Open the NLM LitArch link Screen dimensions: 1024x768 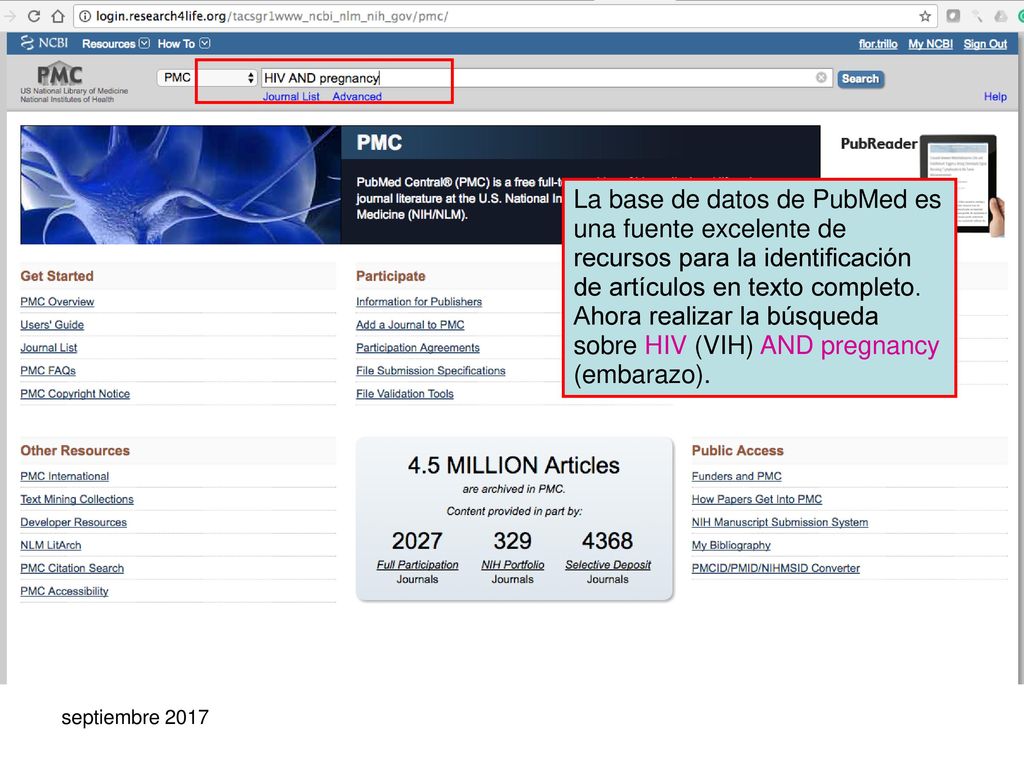51,545
